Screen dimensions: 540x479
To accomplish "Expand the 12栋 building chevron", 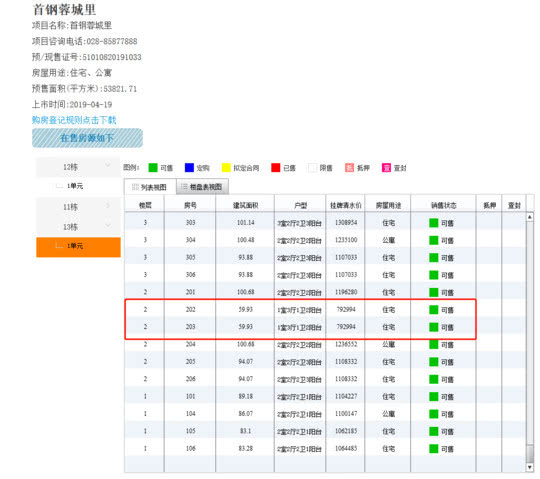I will tap(108, 165).
